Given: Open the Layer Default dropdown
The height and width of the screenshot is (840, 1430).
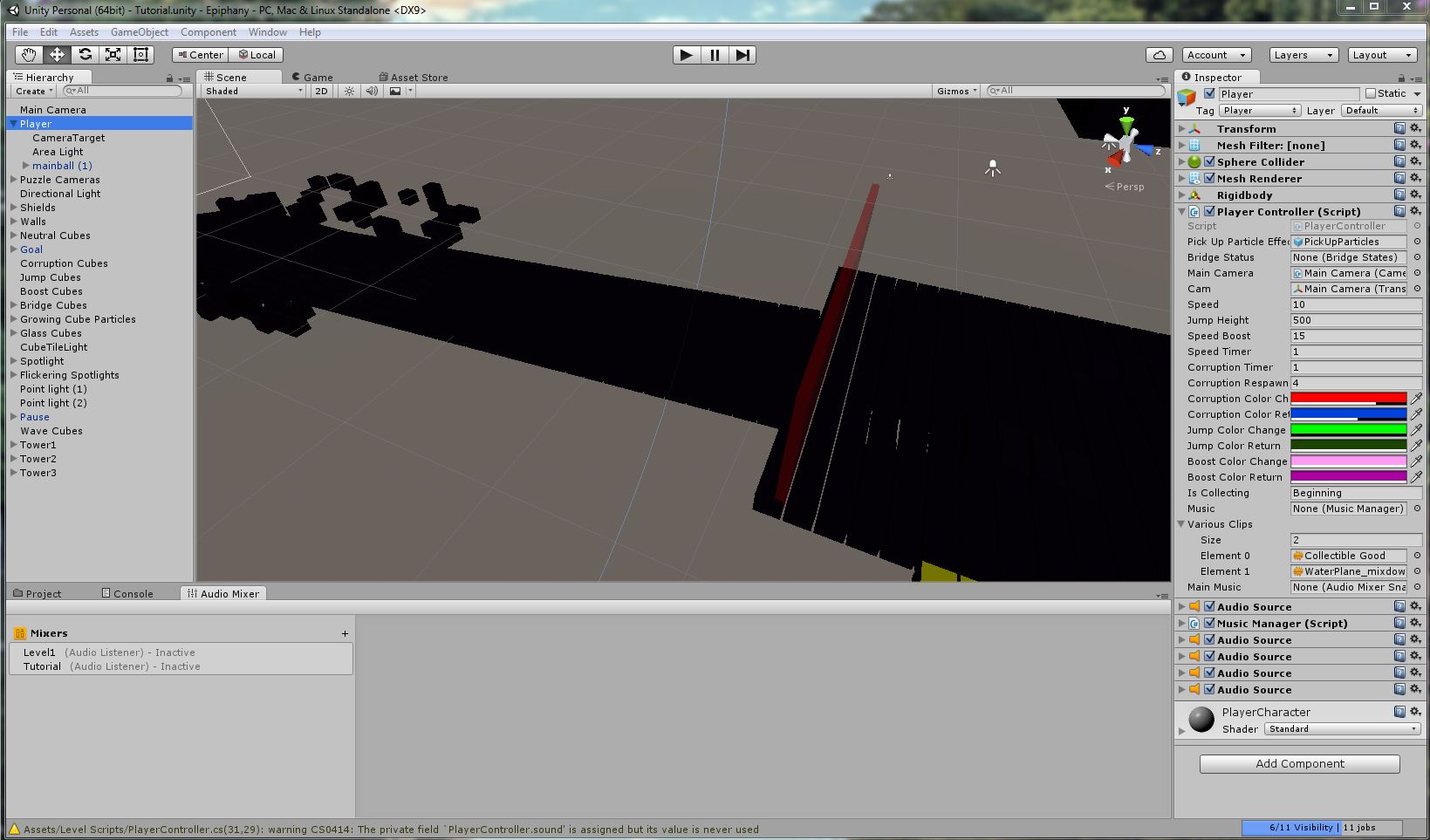Looking at the screenshot, I should tap(1382, 111).
